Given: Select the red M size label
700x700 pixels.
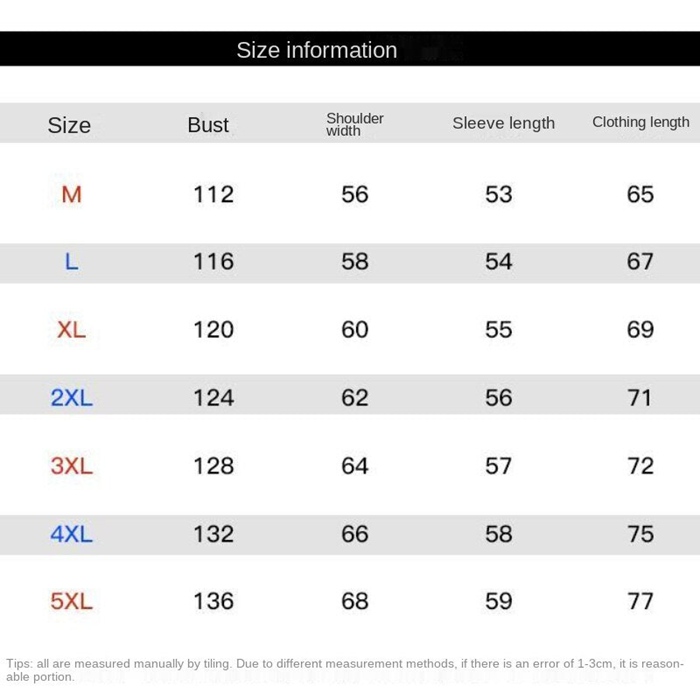Looking at the screenshot, I should pyautogui.click(x=71, y=195).
